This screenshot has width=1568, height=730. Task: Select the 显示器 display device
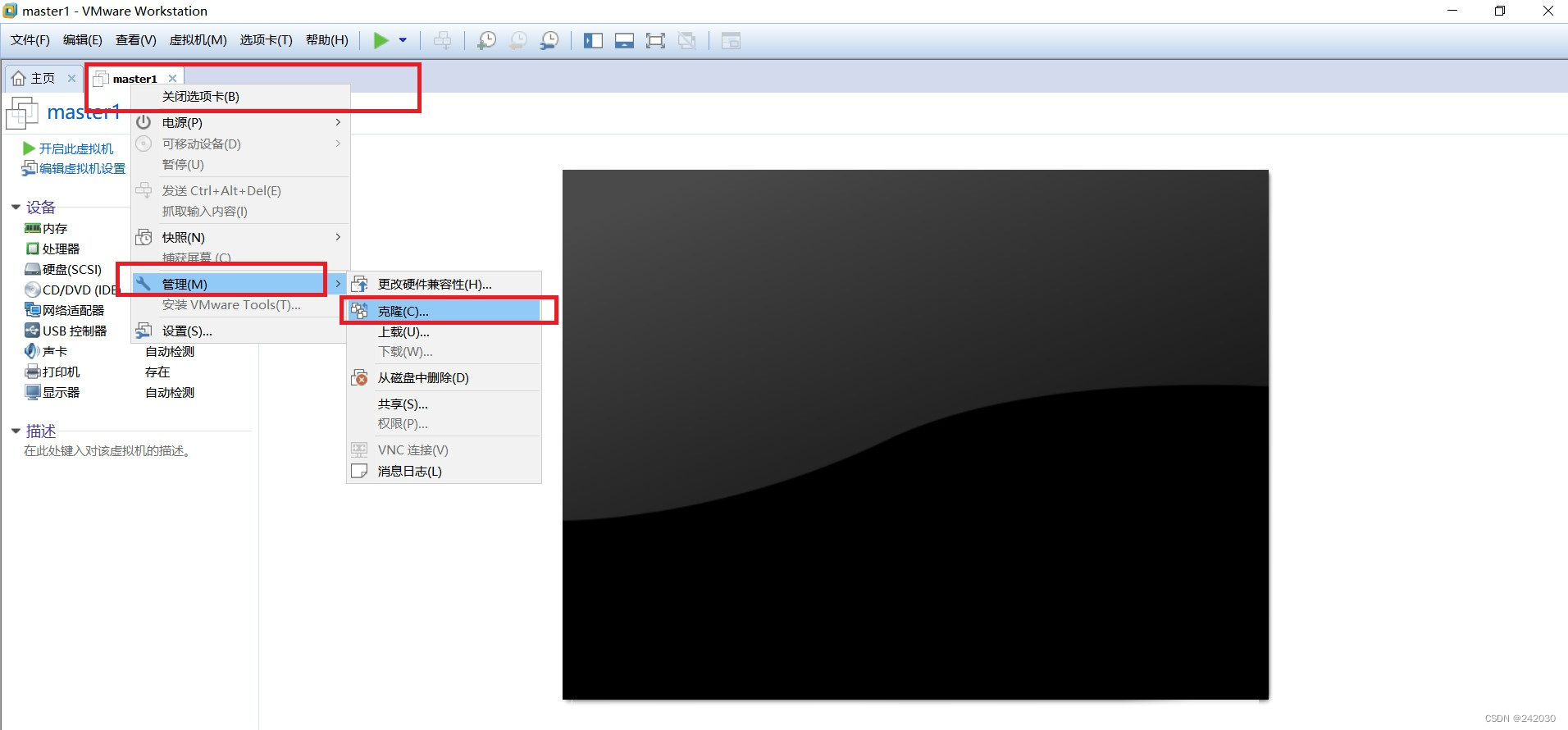pyautogui.click(x=52, y=393)
